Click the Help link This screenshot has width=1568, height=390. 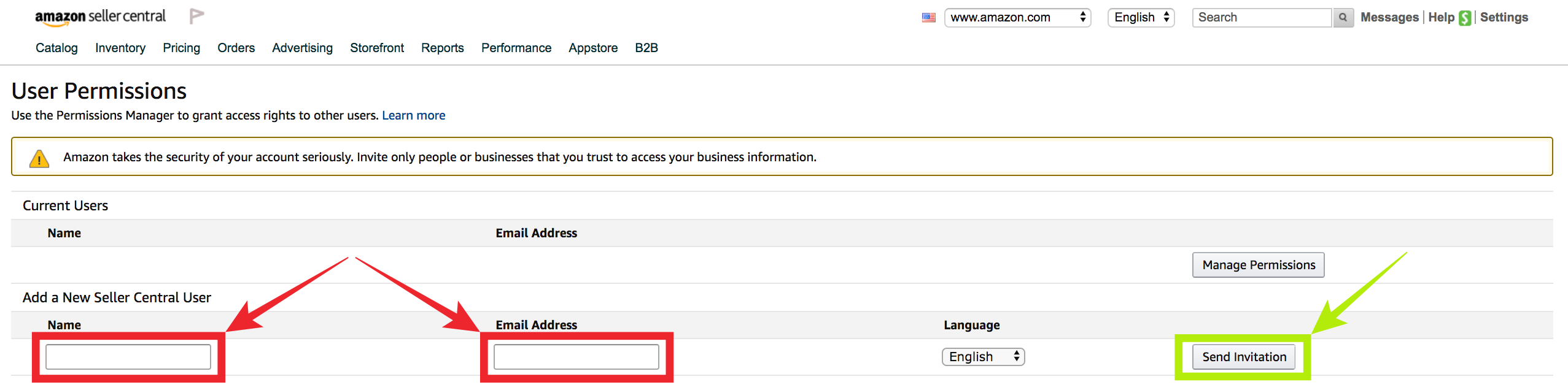[1441, 18]
